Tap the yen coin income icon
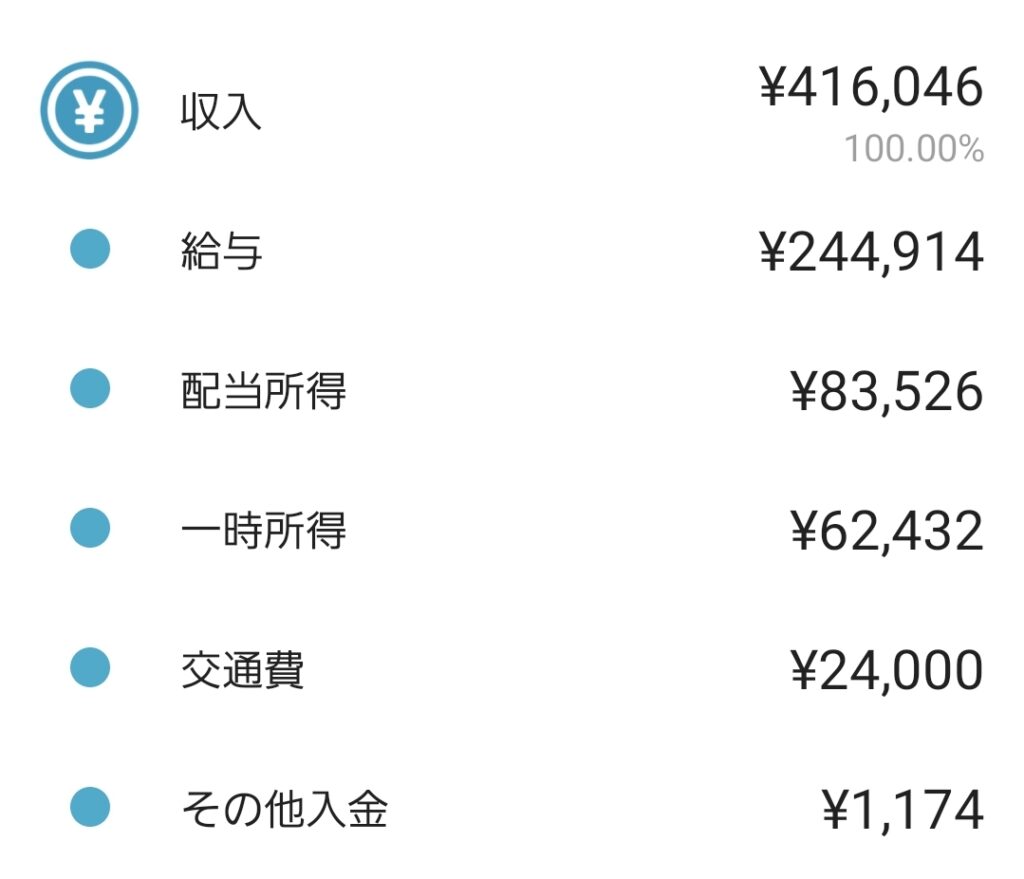 [x=89, y=110]
